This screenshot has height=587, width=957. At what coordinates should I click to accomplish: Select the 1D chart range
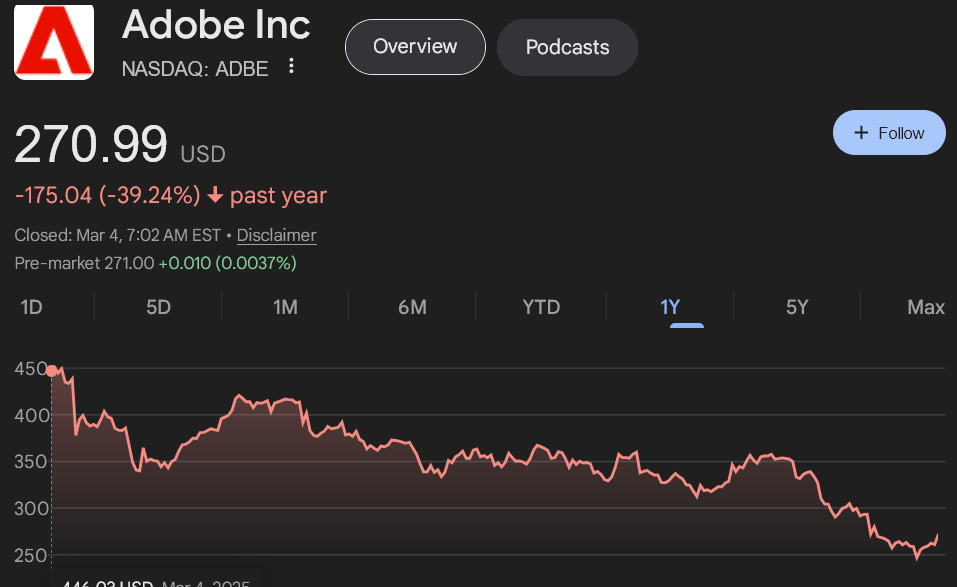31,307
